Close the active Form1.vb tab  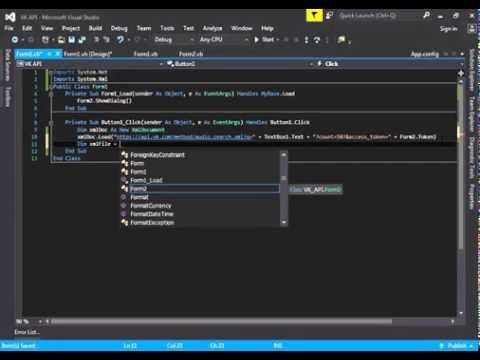click(57, 54)
